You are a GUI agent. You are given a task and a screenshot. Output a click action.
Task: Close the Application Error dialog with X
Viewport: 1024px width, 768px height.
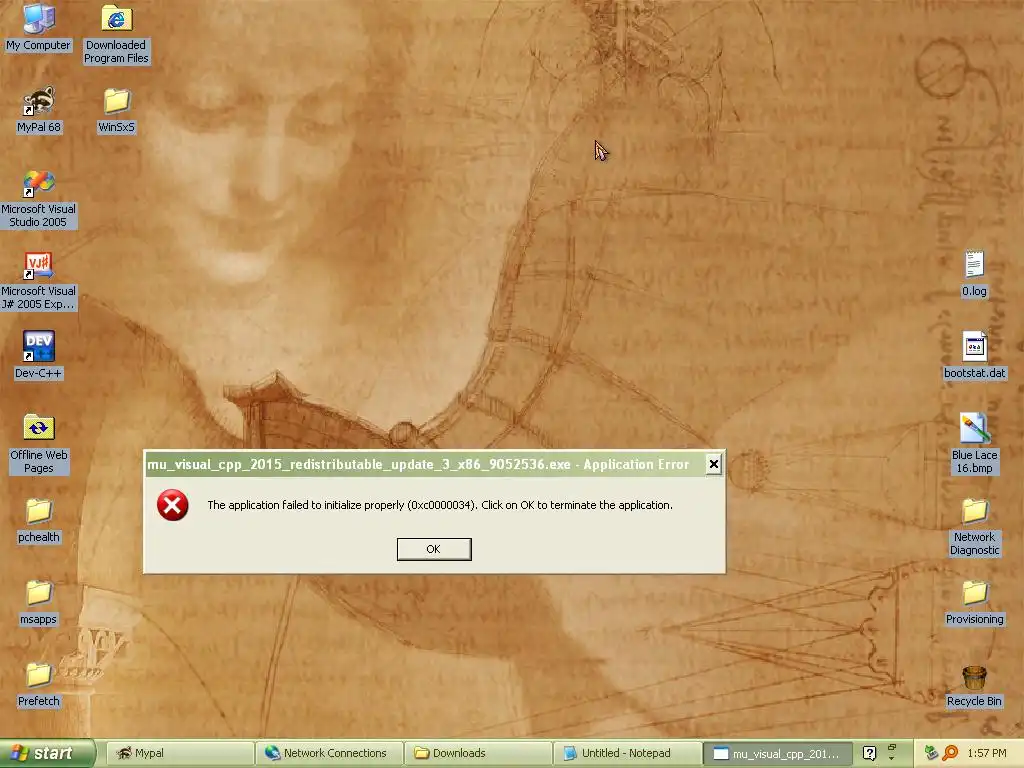714,464
